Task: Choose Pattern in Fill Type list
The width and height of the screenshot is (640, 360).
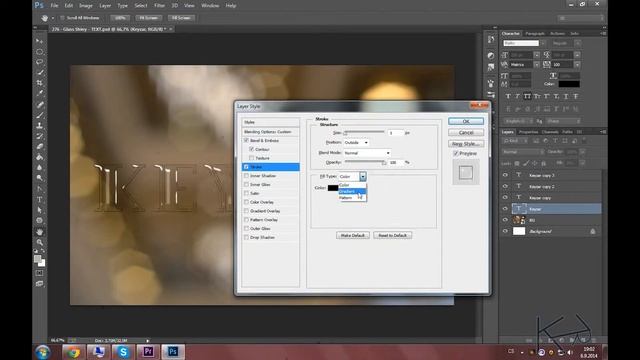Action: point(352,198)
